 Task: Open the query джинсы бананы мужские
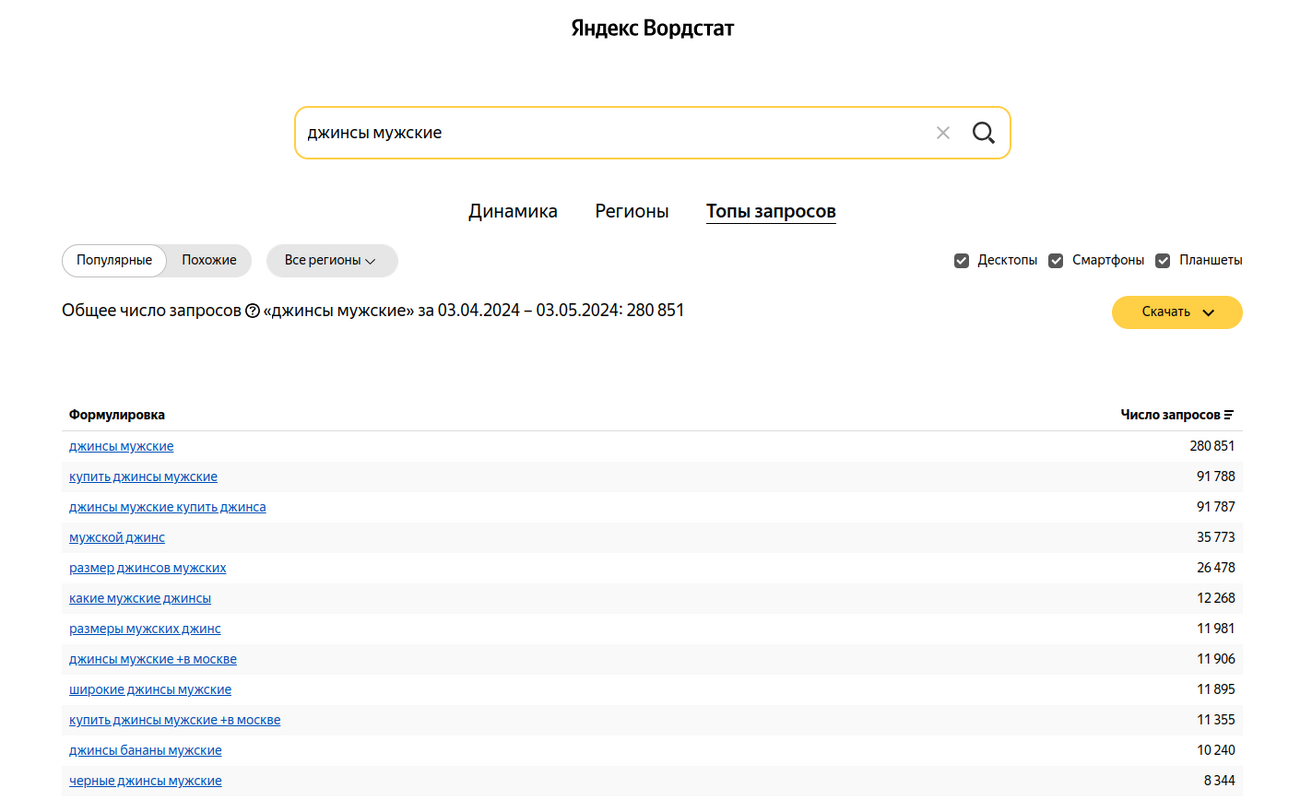(x=145, y=751)
